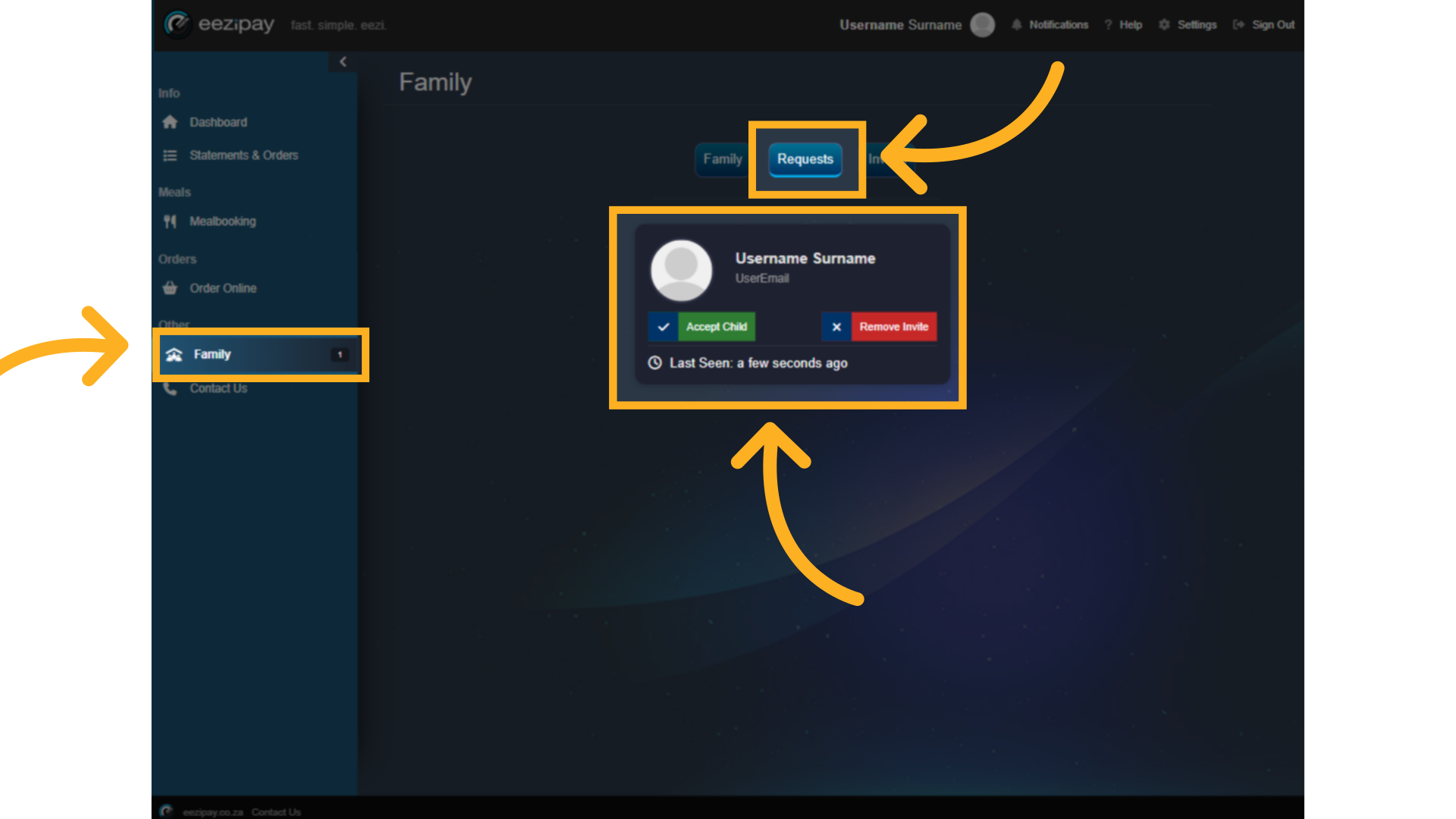1456x819 pixels.
Task: Click the profile avatar in the top bar
Action: (983, 24)
